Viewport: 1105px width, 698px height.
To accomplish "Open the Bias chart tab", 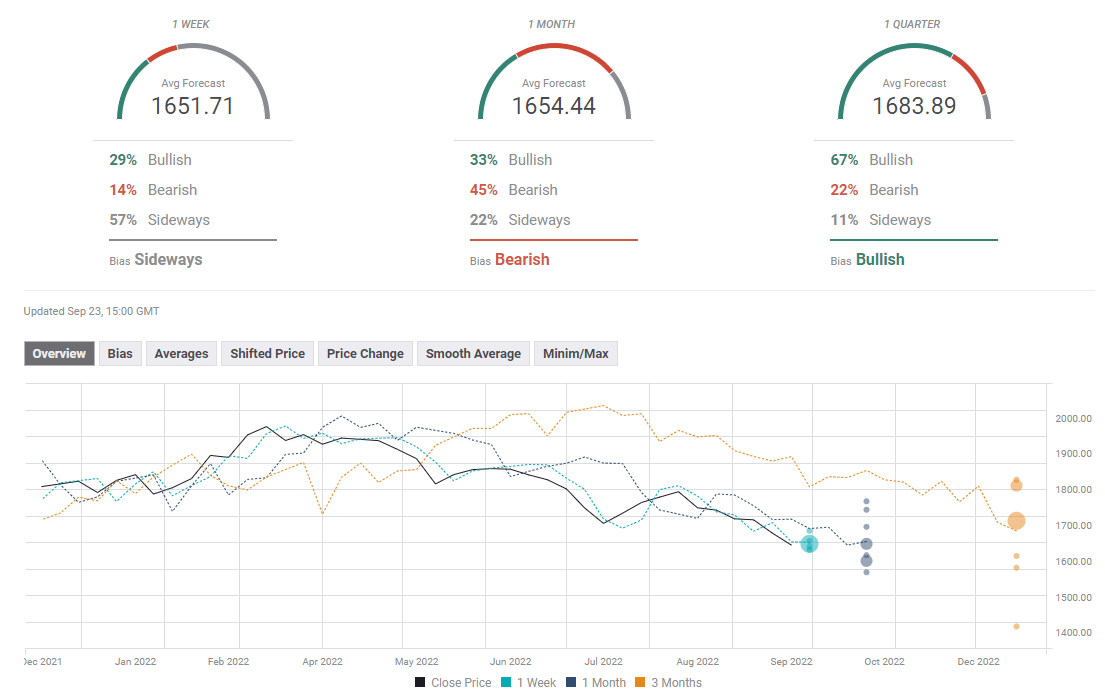I will click(x=120, y=353).
